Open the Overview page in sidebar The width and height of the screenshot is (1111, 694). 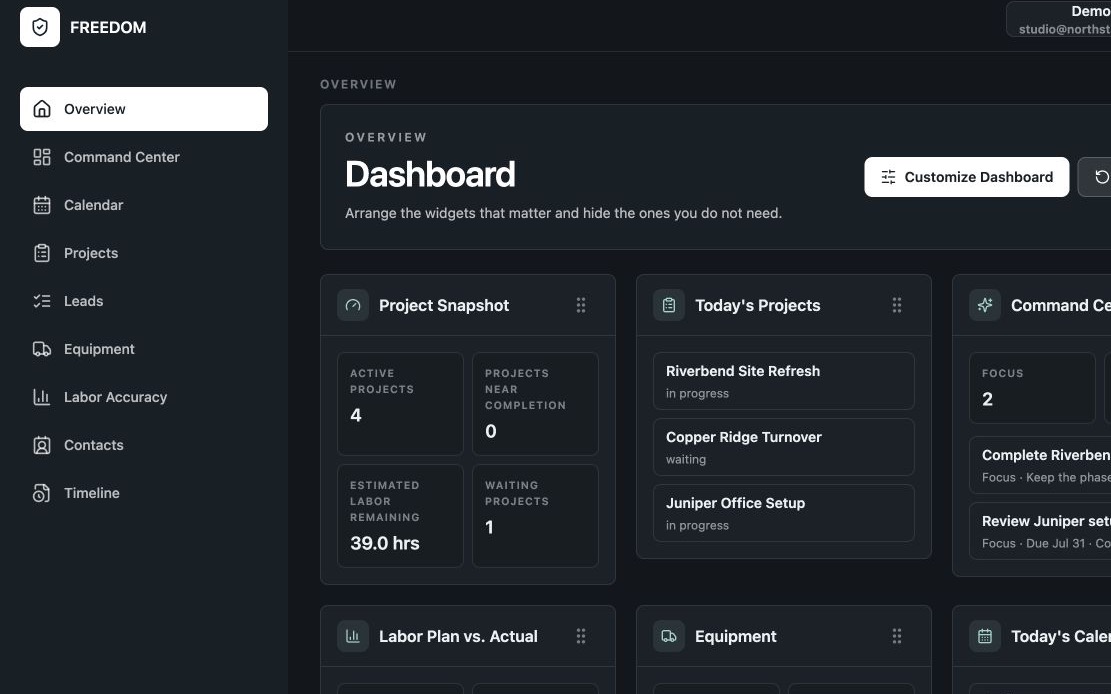click(144, 108)
